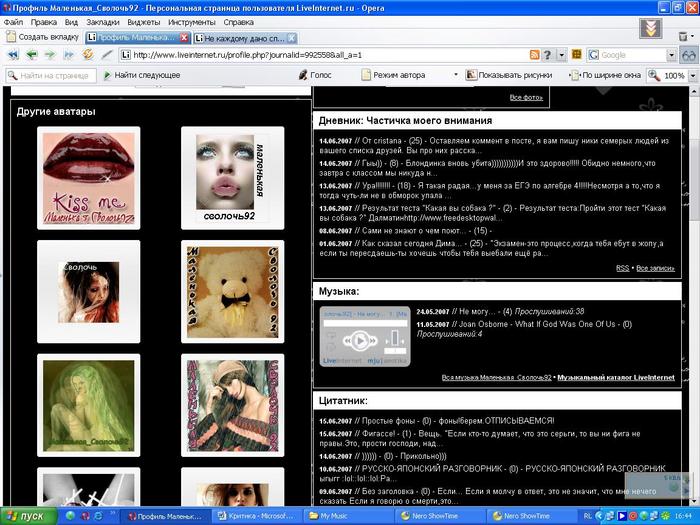Click the music player progress bar
This screenshot has width=700, height=525.
pos(365,323)
